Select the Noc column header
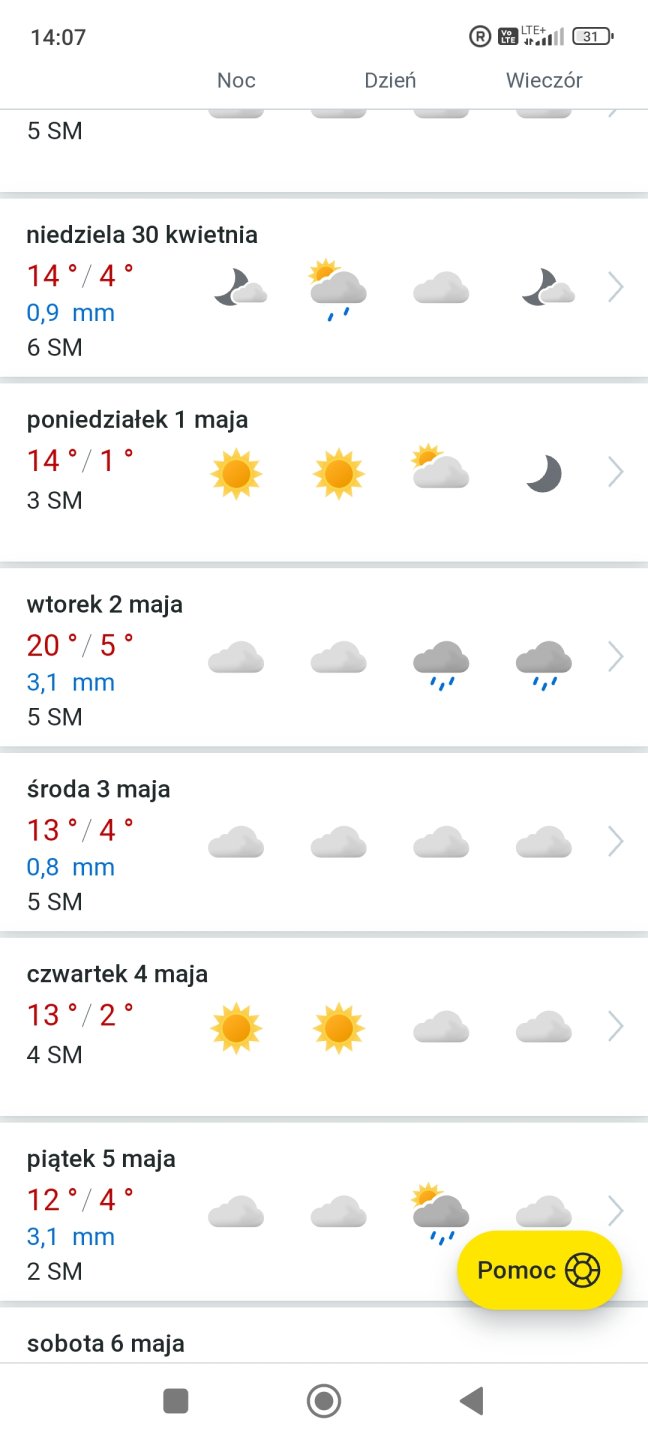This screenshot has height=1440, width=648. click(236, 81)
